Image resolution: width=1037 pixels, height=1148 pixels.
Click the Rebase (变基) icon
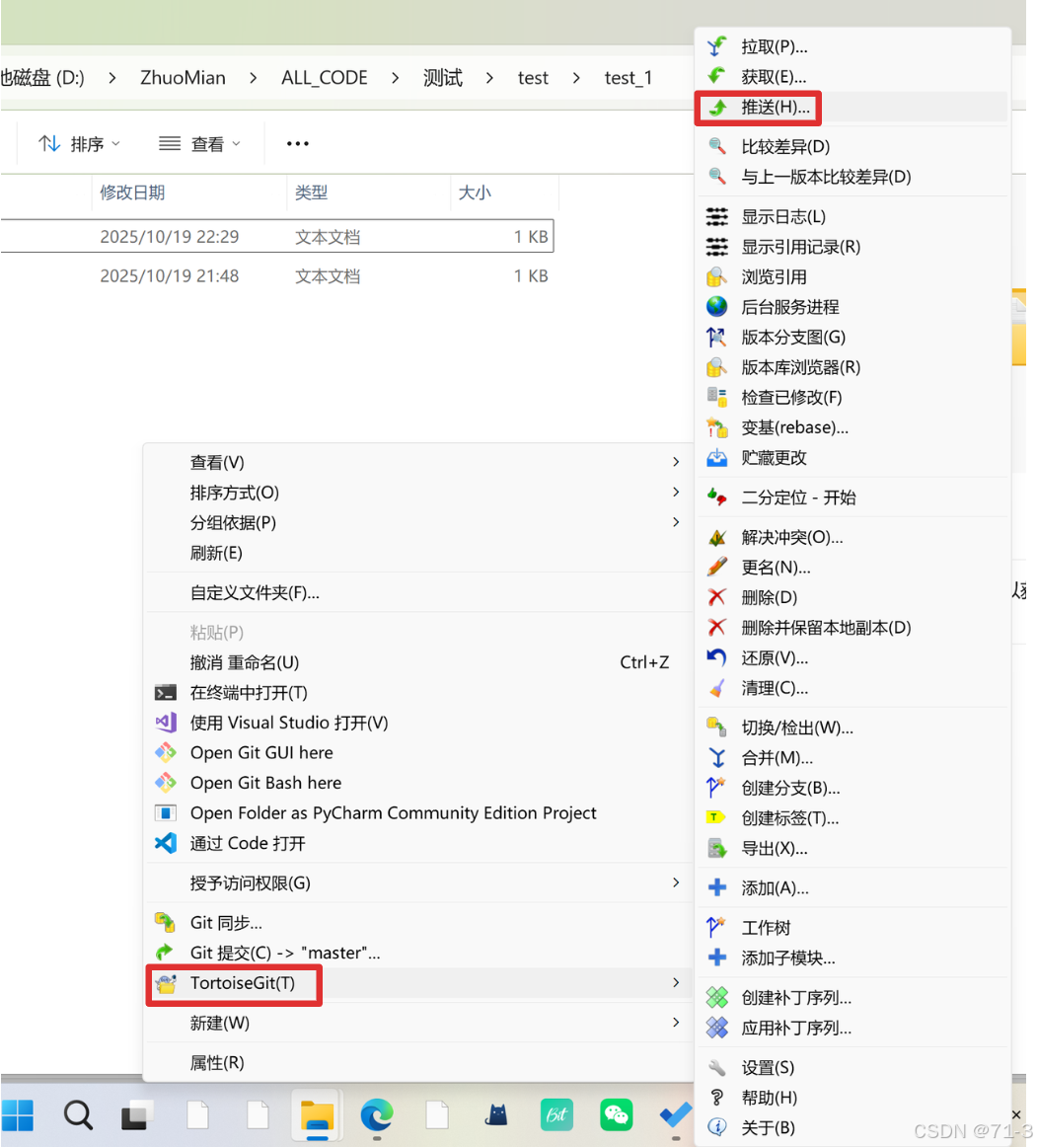(x=716, y=427)
